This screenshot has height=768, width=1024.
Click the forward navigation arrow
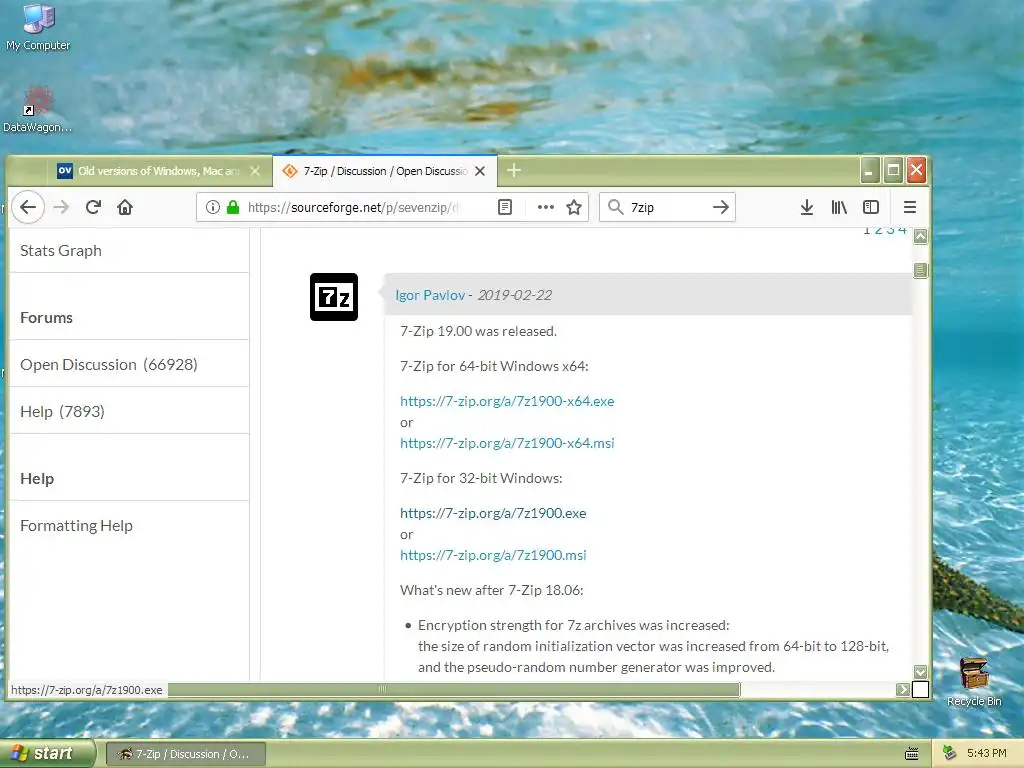[x=61, y=207]
